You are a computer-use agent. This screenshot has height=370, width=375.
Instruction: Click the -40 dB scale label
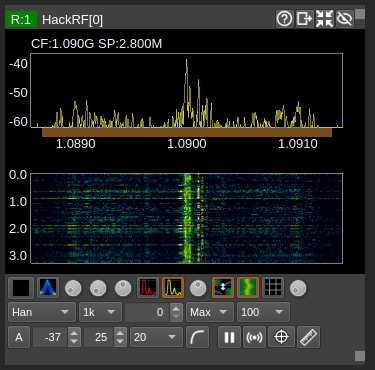(x=18, y=63)
